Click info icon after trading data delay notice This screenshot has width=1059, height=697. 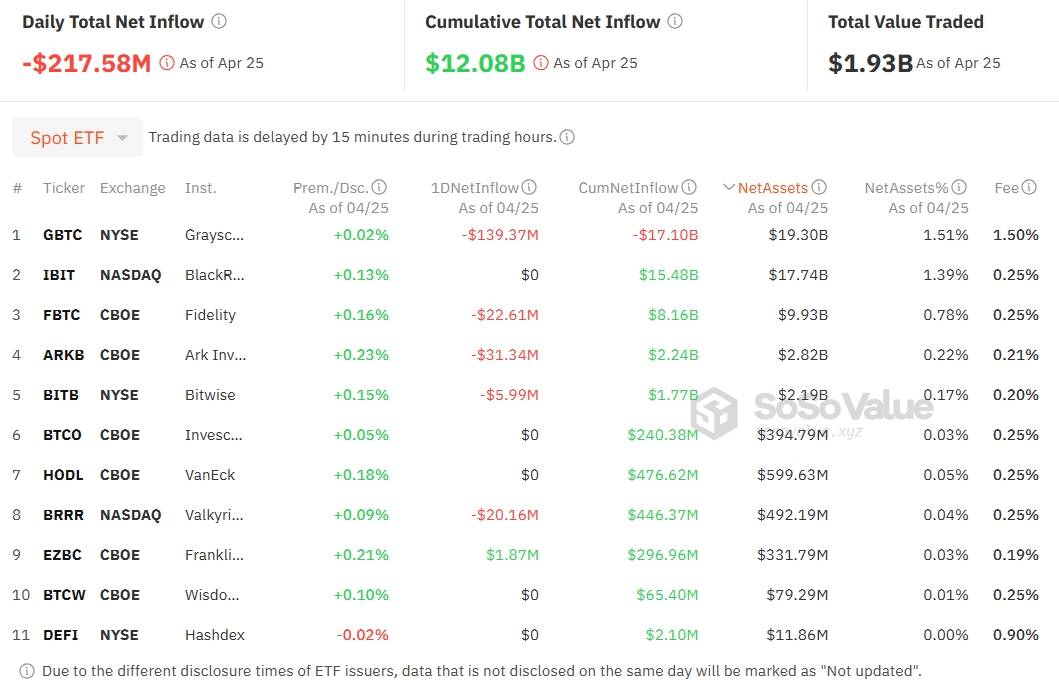tap(567, 137)
